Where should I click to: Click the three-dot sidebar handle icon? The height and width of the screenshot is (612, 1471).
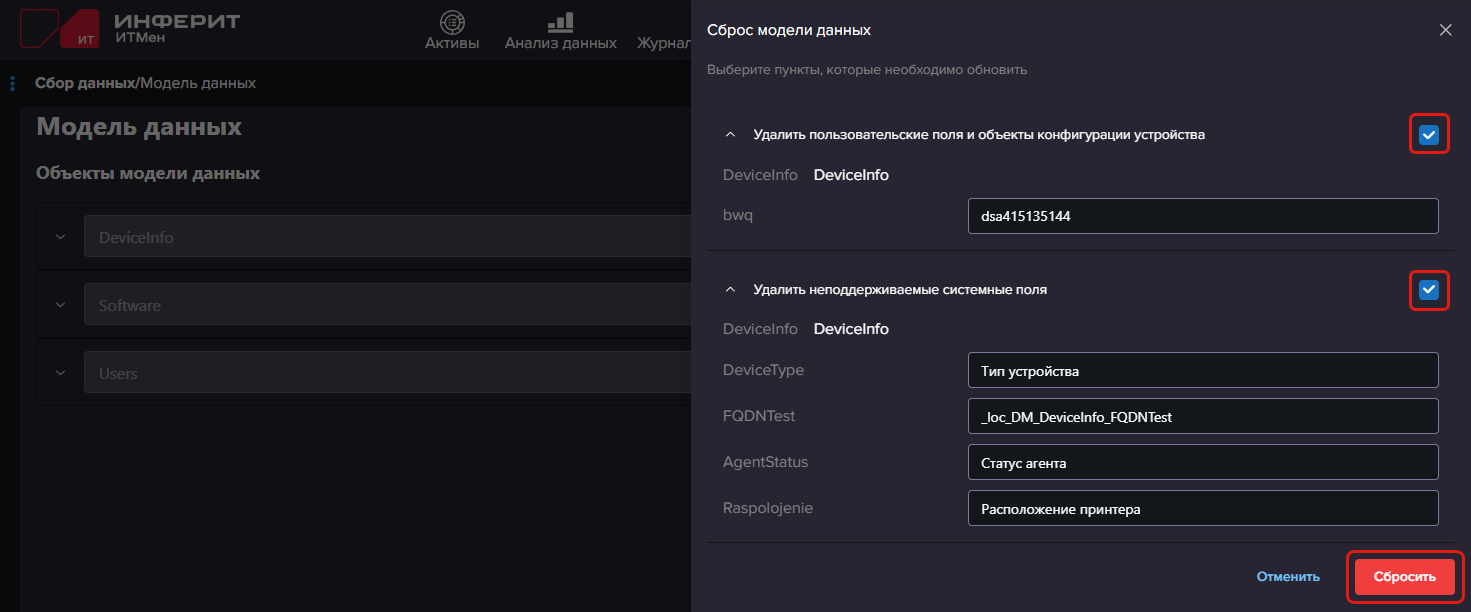(12, 83)
